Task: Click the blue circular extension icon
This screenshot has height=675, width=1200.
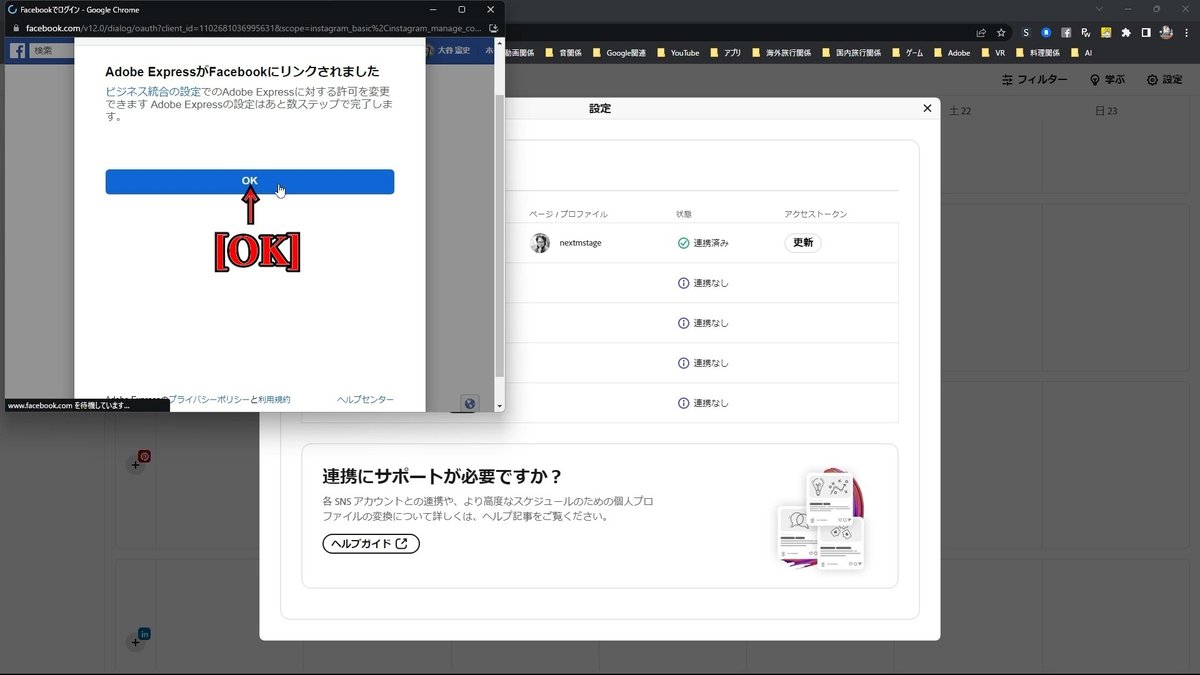Action: click(x=1046, y=32)
